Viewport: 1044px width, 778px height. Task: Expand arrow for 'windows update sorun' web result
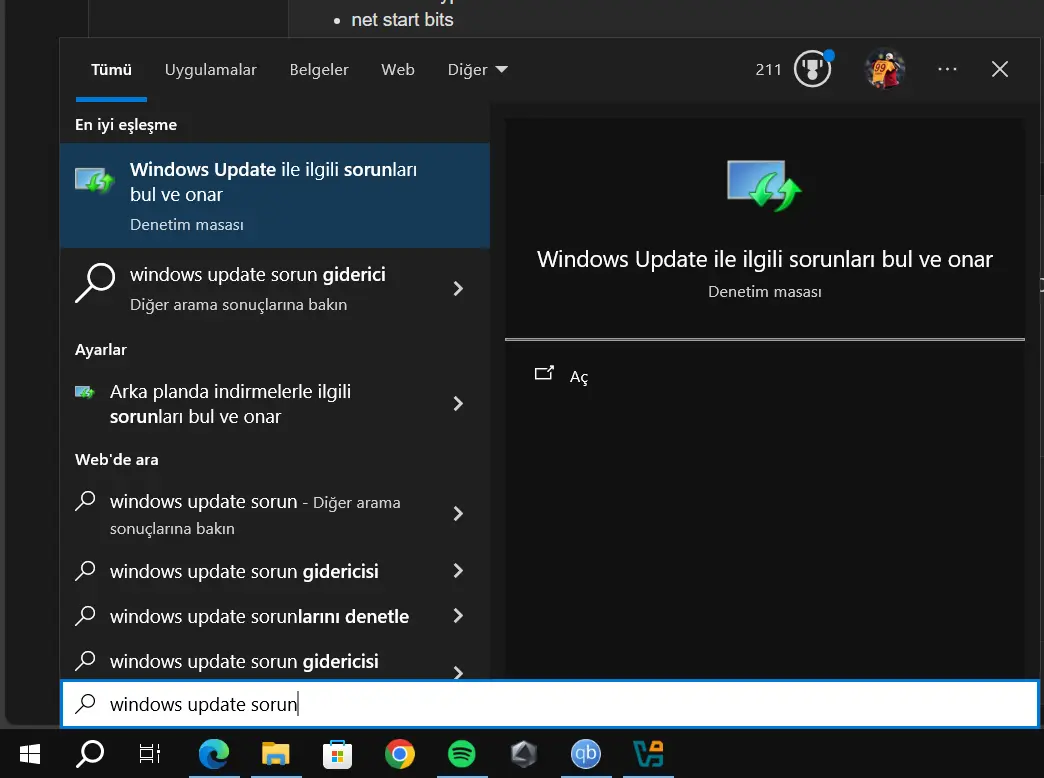458,514
